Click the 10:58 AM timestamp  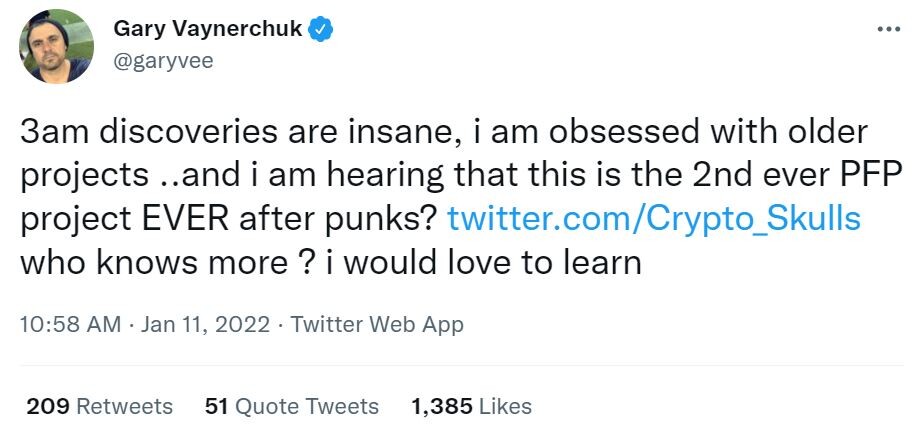[x=70, y=324]
